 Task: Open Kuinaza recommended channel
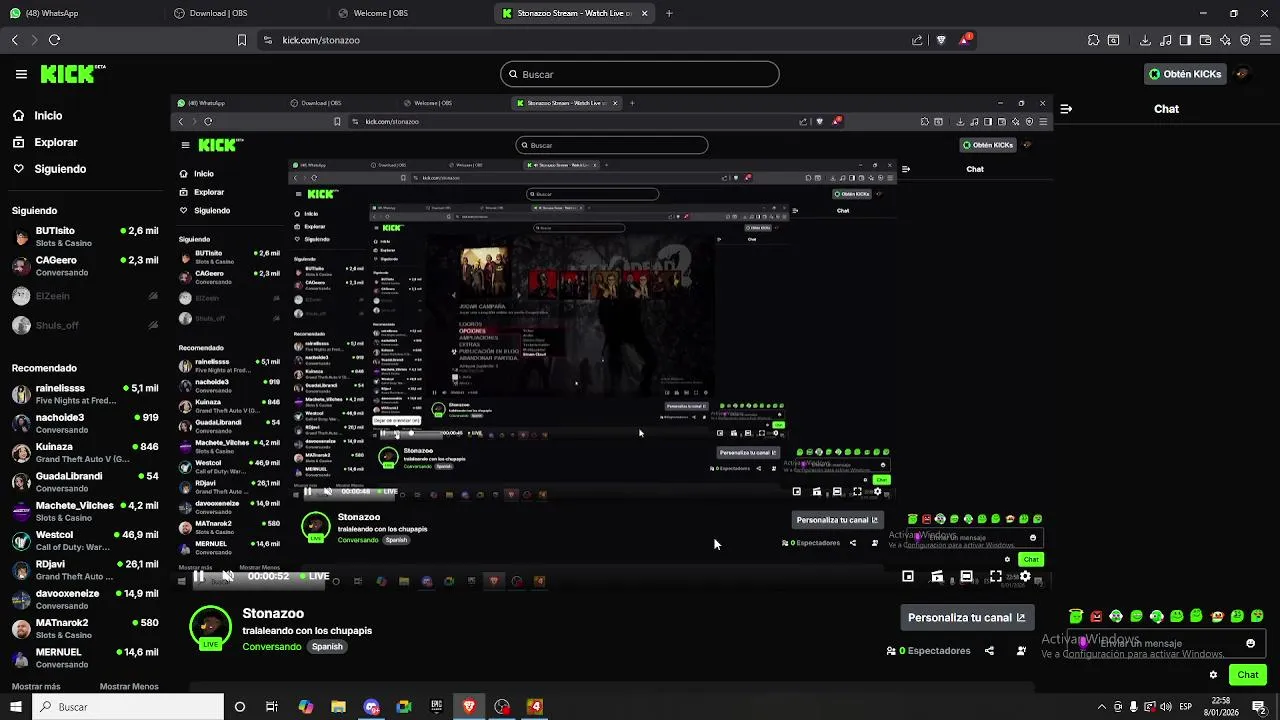coord(85,452)
